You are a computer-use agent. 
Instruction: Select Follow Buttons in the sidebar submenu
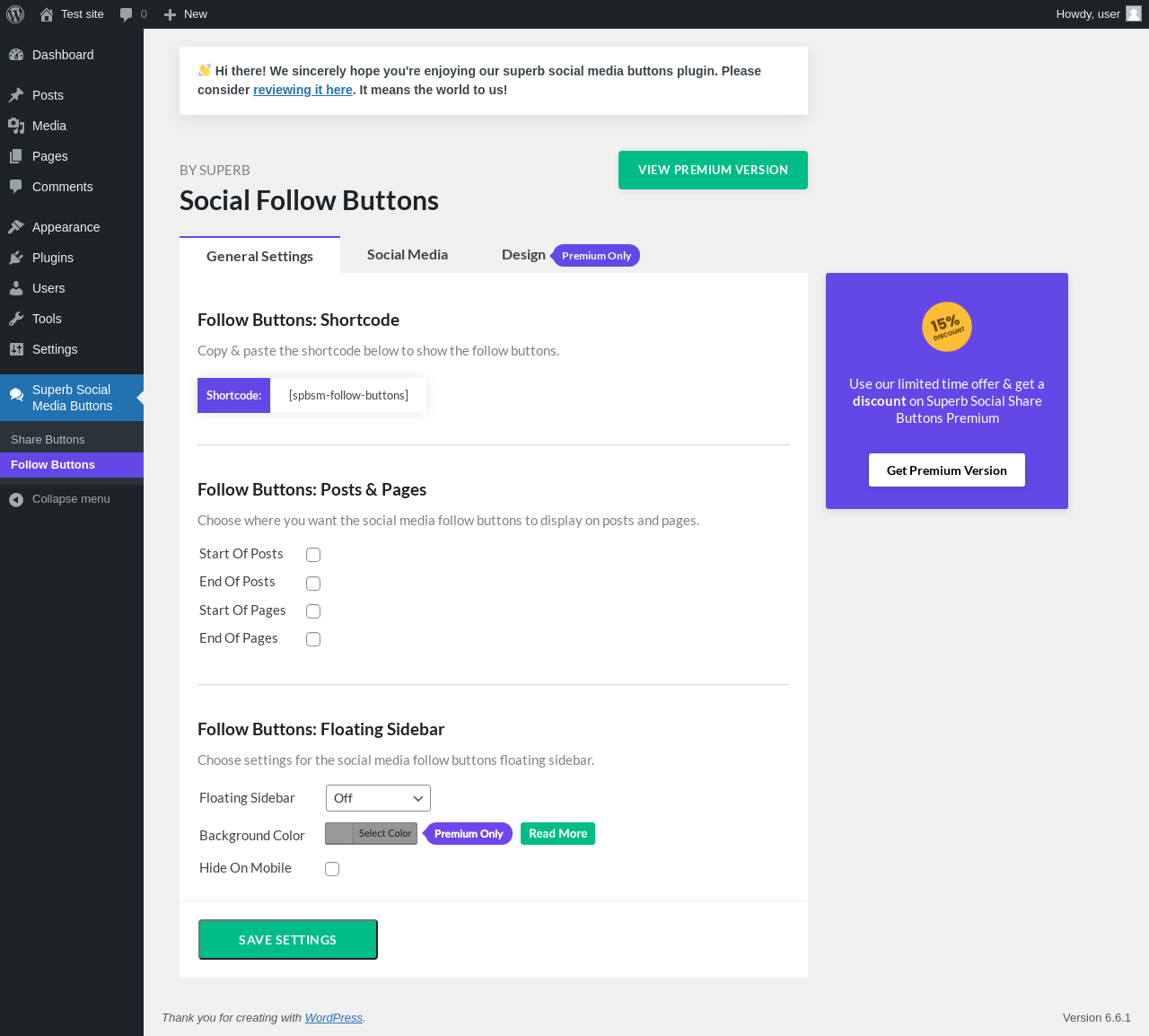pyautogui.click(x=72, y=465)
